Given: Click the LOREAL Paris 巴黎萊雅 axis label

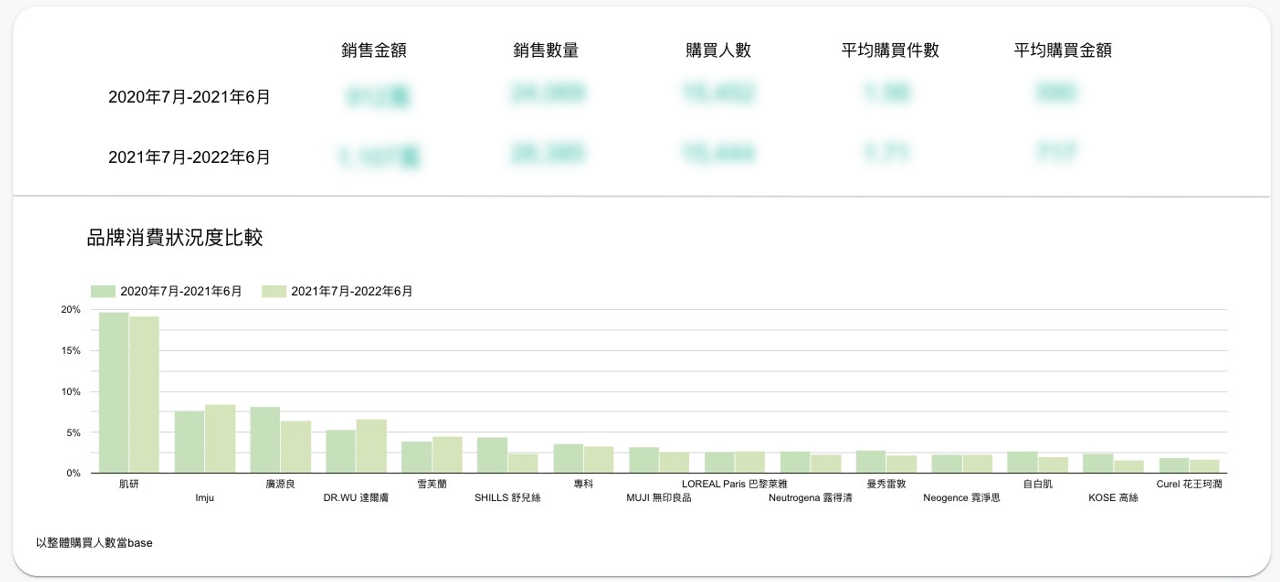Looking at the screenshot, I should (x=735, y=483).
